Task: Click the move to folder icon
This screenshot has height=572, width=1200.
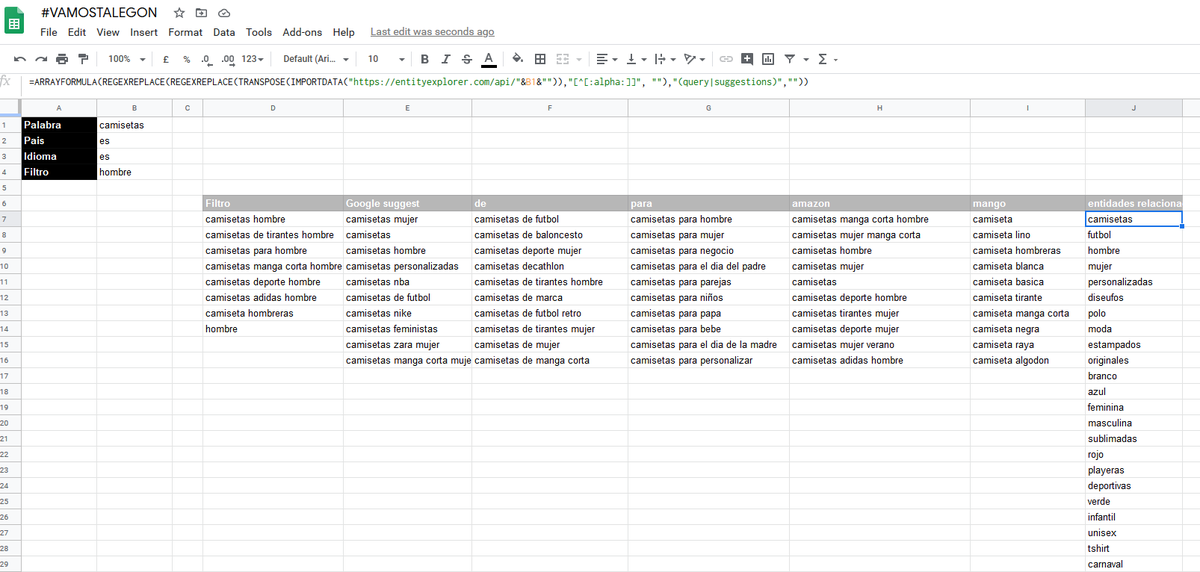Action: point(201,12)
